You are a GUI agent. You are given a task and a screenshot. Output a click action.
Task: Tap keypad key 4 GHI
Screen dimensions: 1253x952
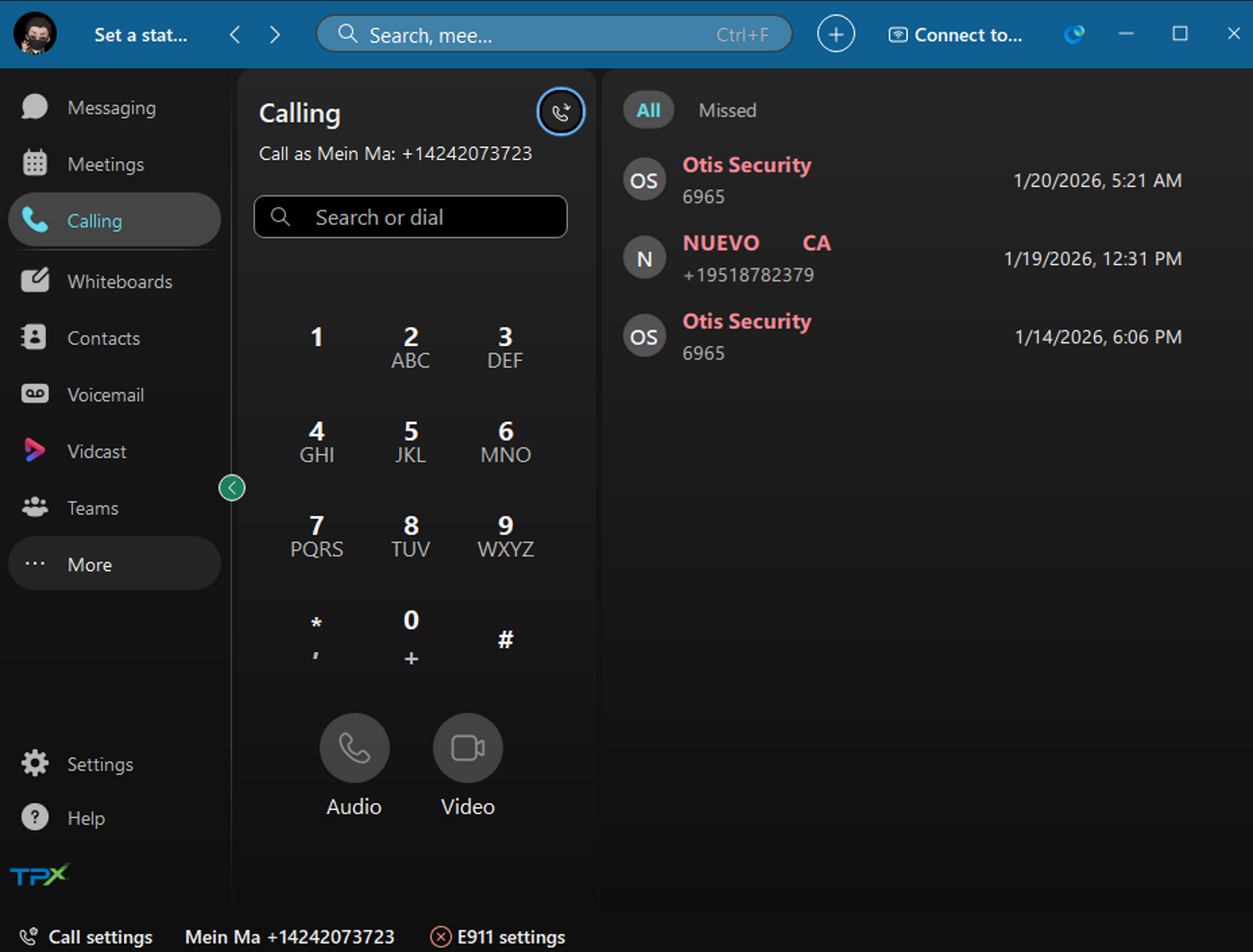tap(316, 441)
